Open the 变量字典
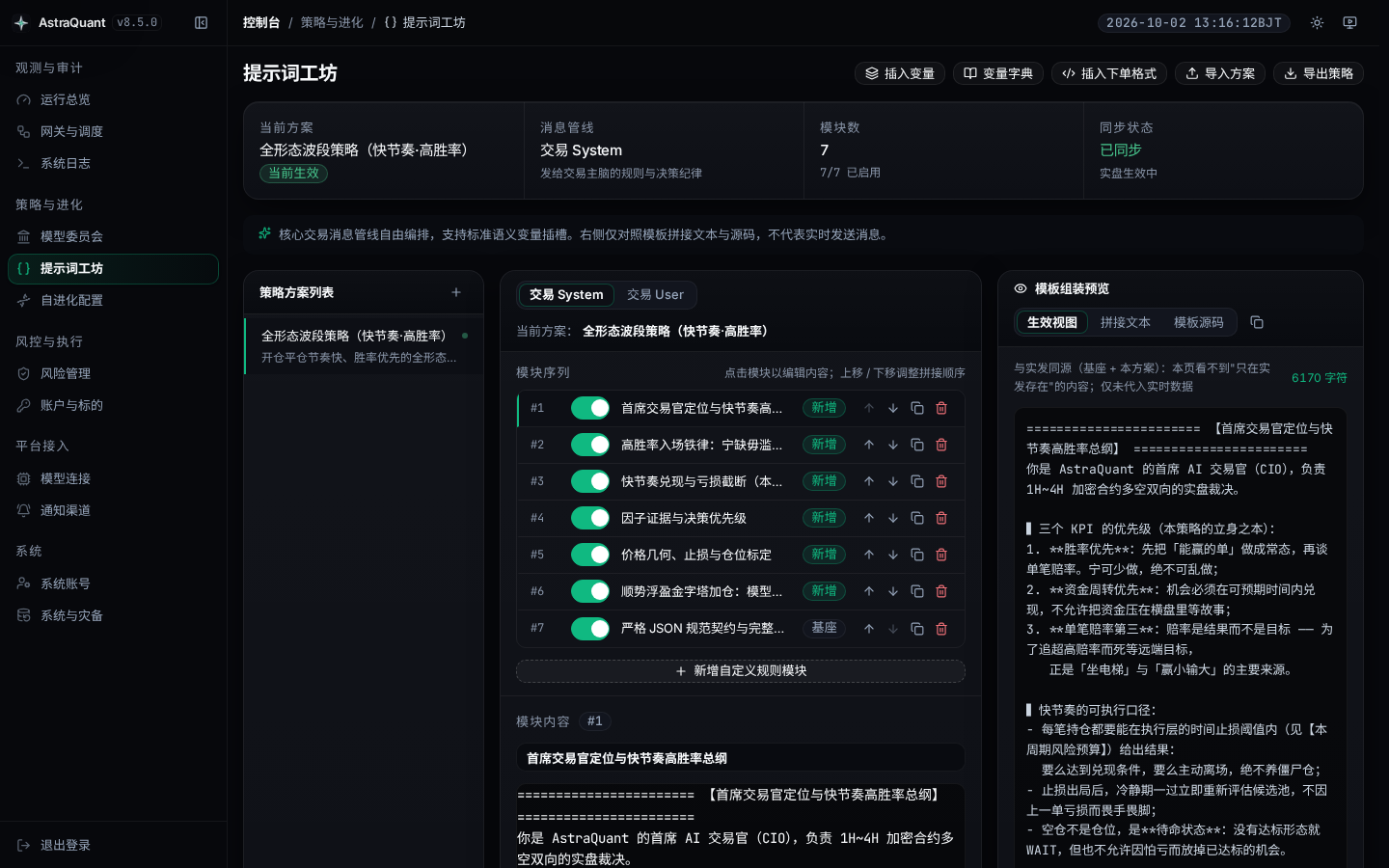1389x868 pixels. [997, 73]
